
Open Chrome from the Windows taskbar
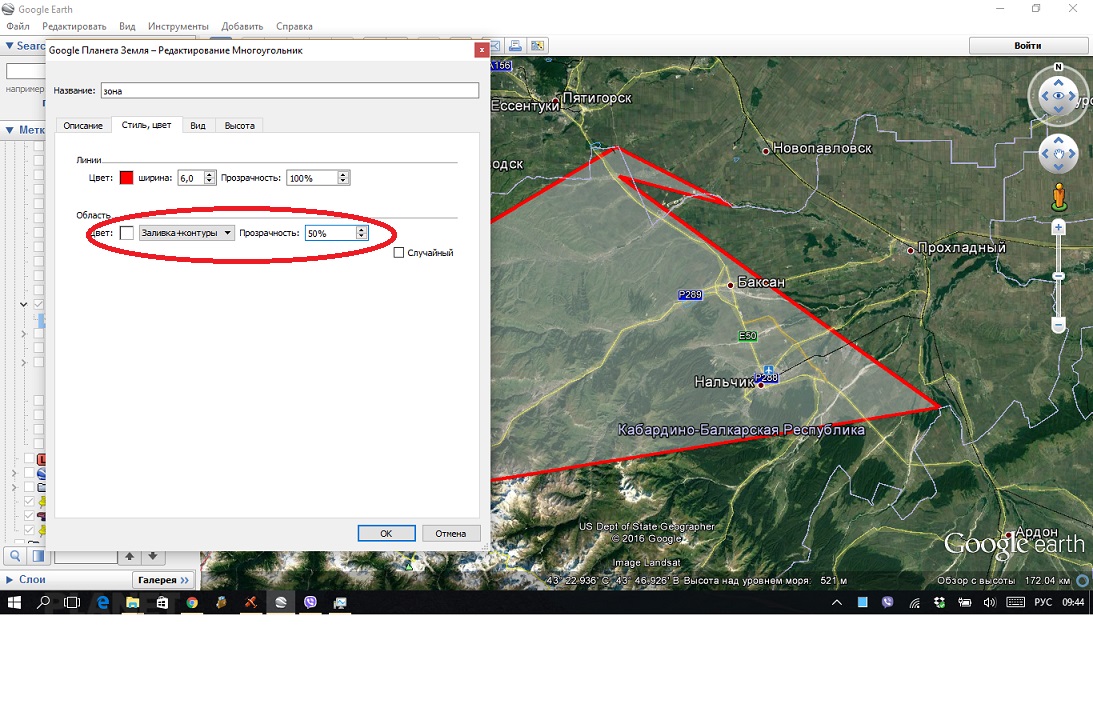click(192, 603)
